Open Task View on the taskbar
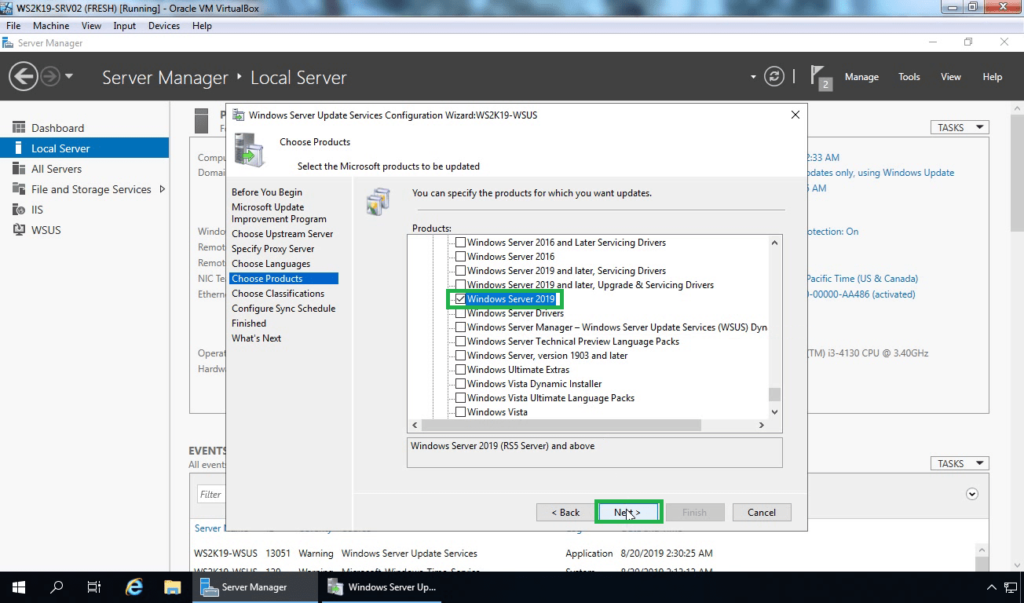Screen dimensions: 1024x603 [x=94, y=587]
